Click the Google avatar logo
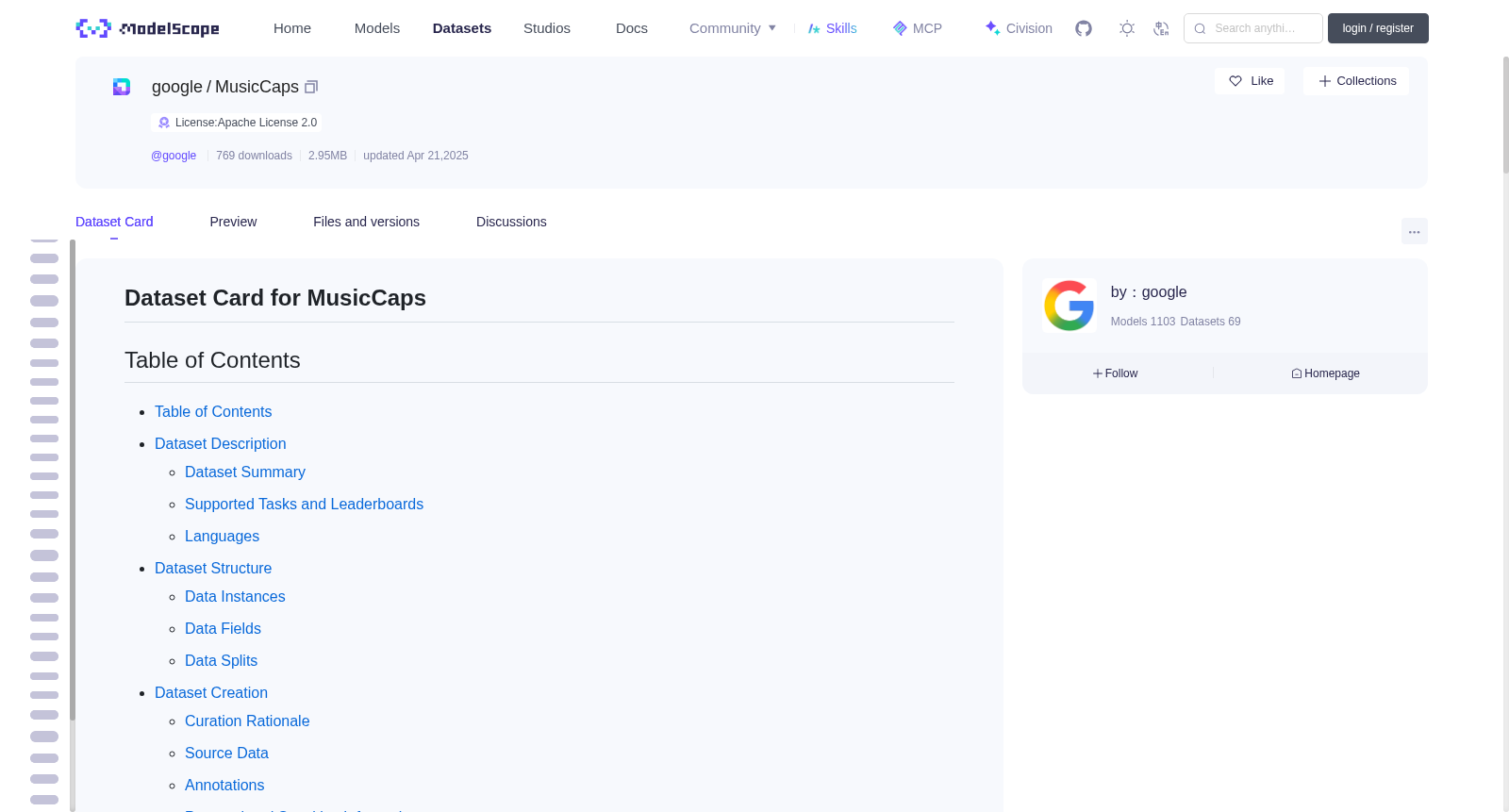Screen dimensions: 1509x812 point(1069,306)
